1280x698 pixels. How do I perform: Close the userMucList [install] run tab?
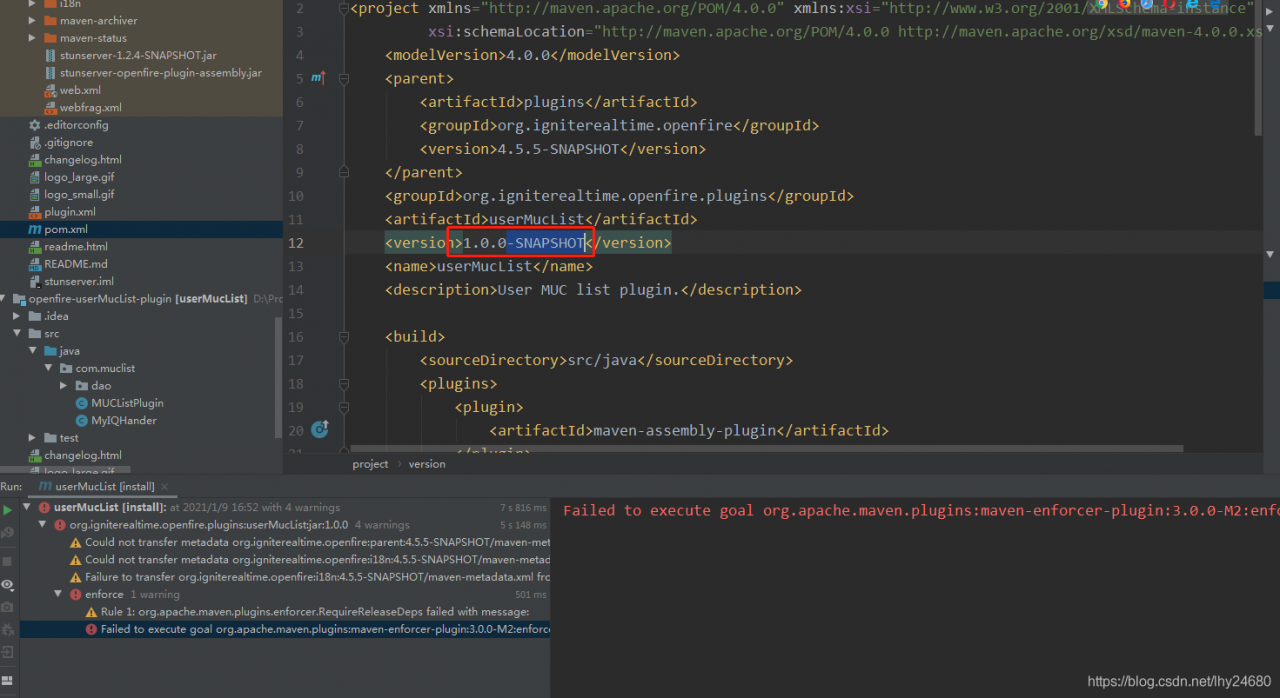(x=164, y=487)
